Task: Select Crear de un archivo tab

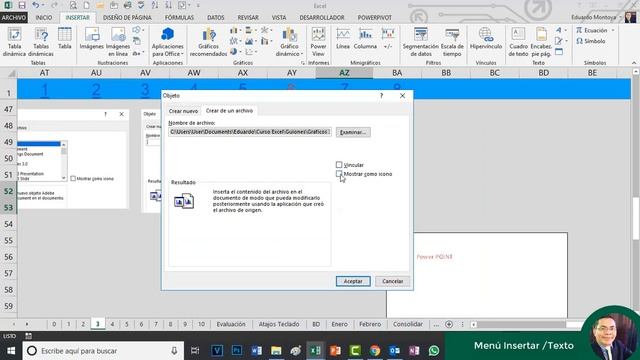Action: tap(229, 111)
